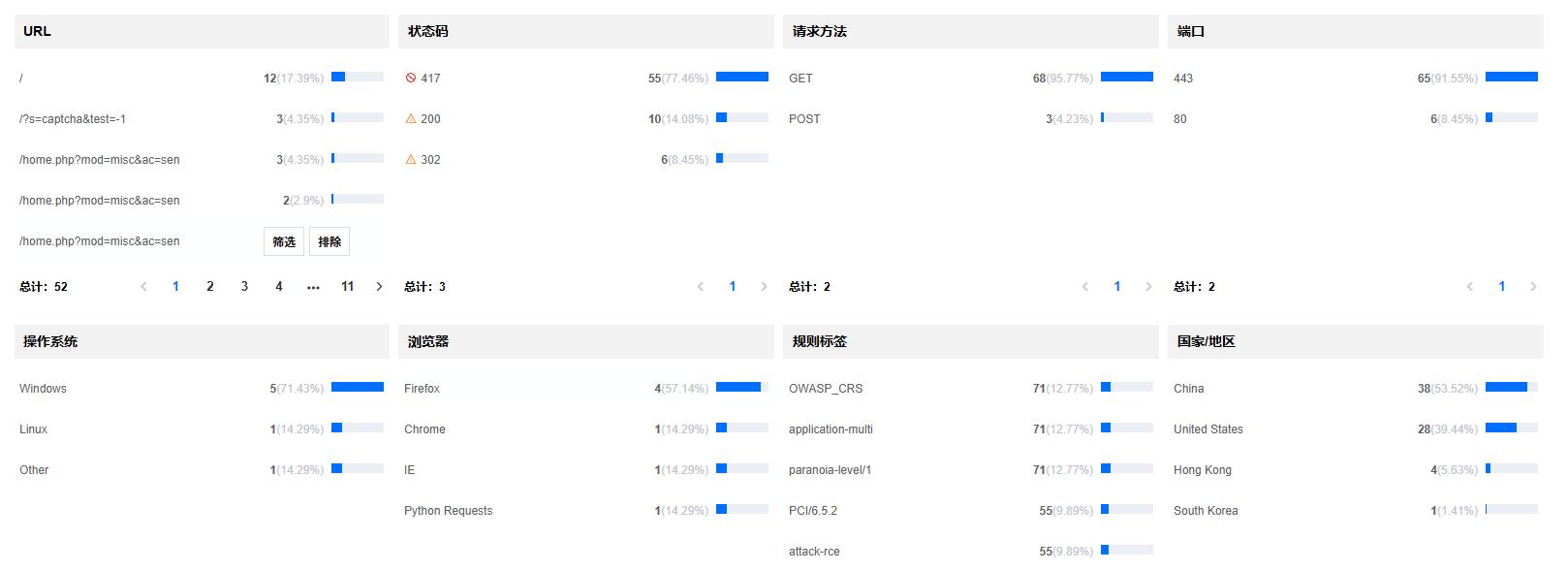Click the warning icon next to status 200
Image resolution: width=1568 pixels, height=571 pixels.
tap(411, 119)
